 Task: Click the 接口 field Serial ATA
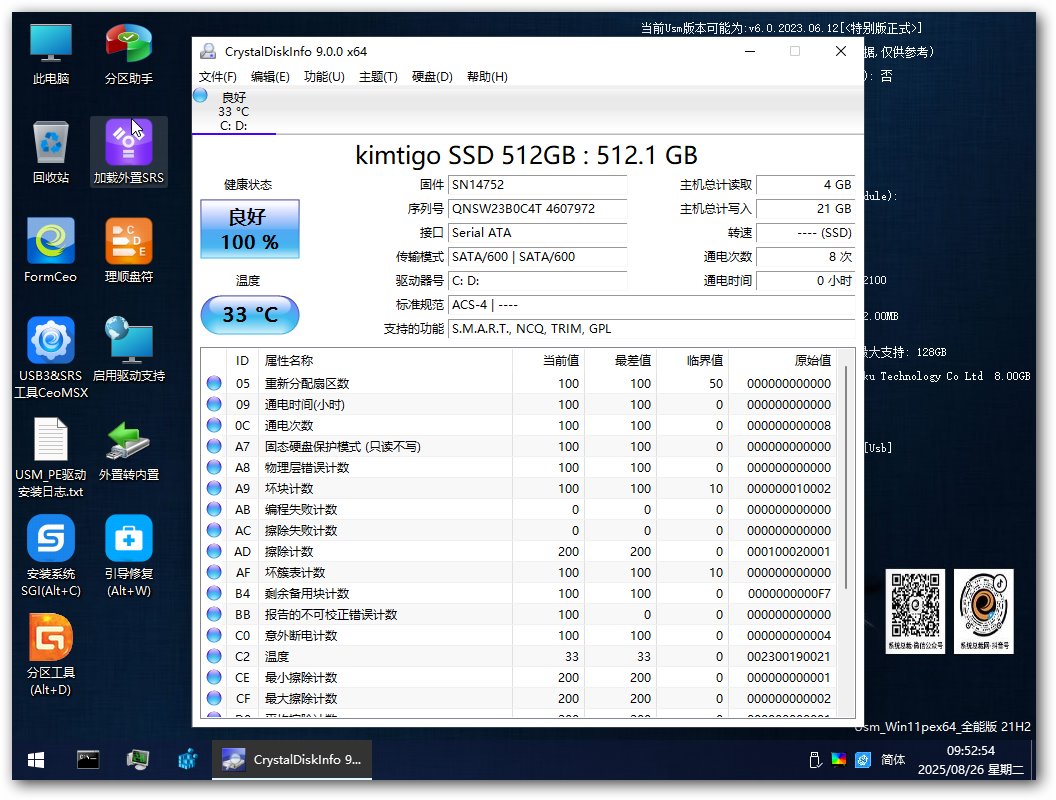538,232
